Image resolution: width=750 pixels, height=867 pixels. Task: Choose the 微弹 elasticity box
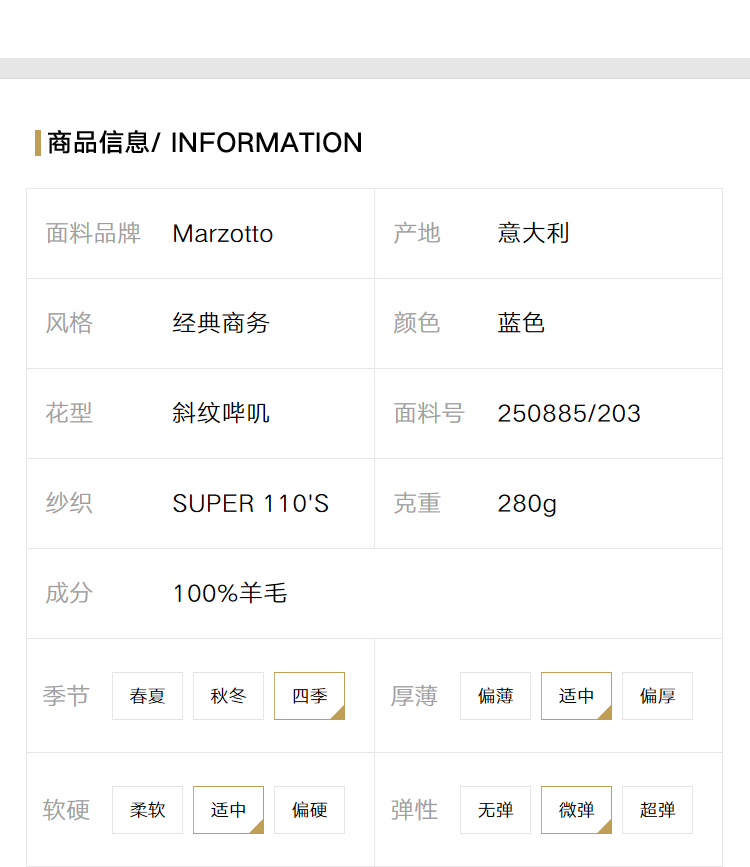pos(576,810)
